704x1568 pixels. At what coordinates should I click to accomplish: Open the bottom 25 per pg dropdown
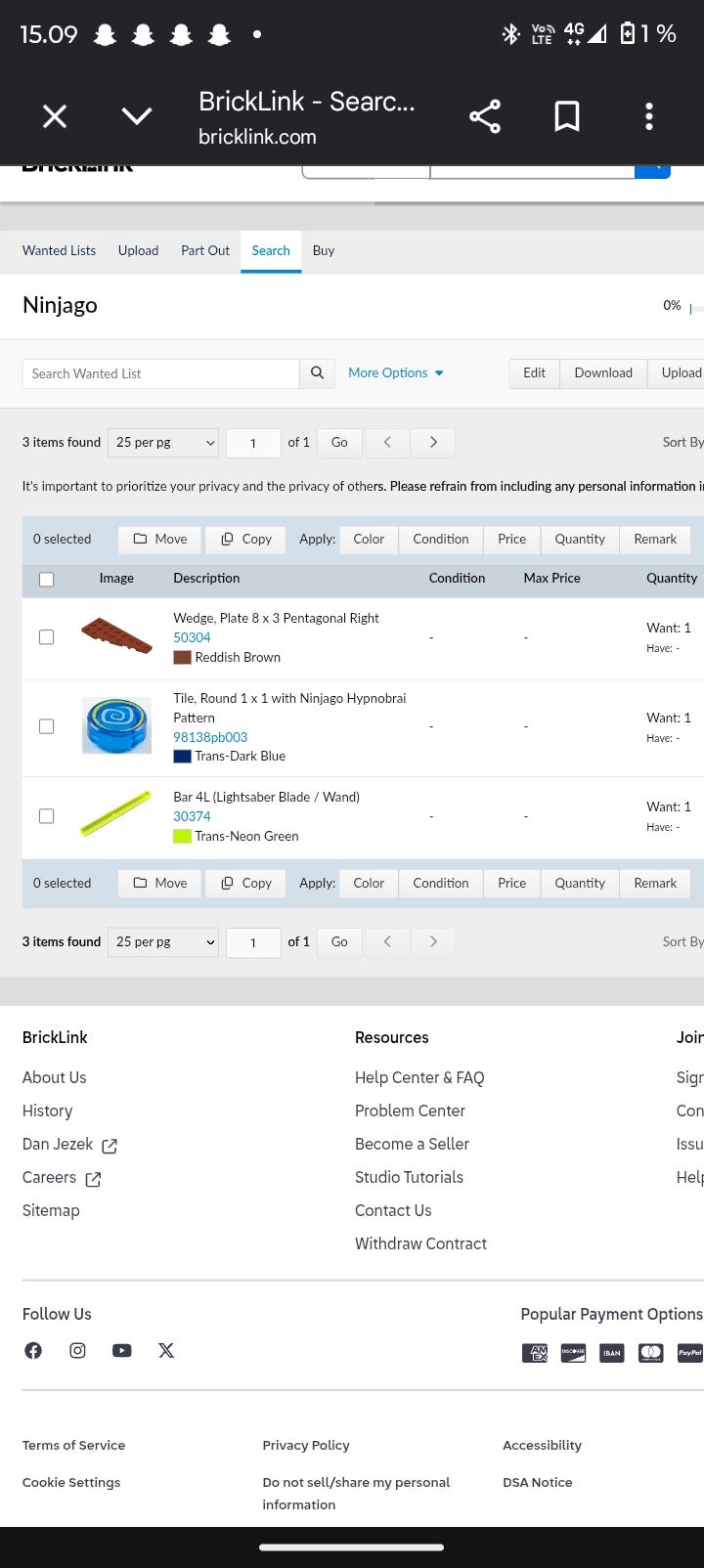163,942
